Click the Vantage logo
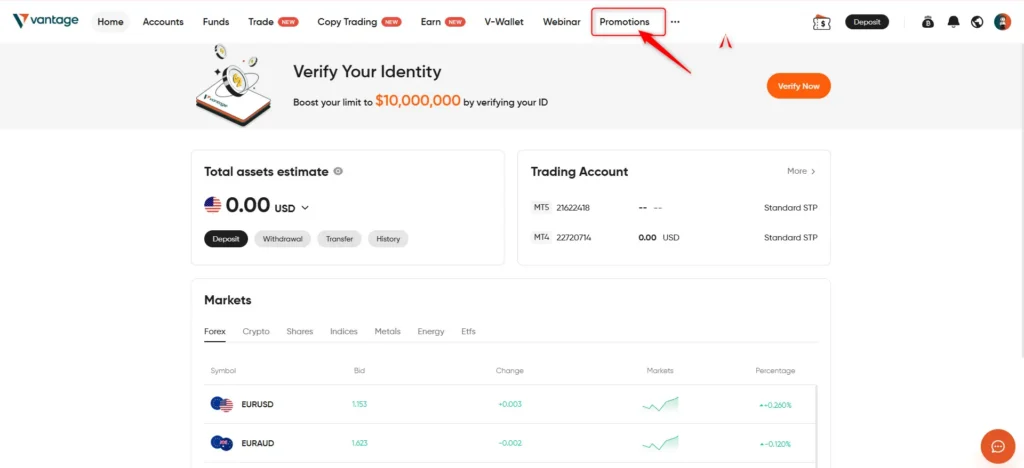This screenshot has height=468, width=1024. point(45,21)
